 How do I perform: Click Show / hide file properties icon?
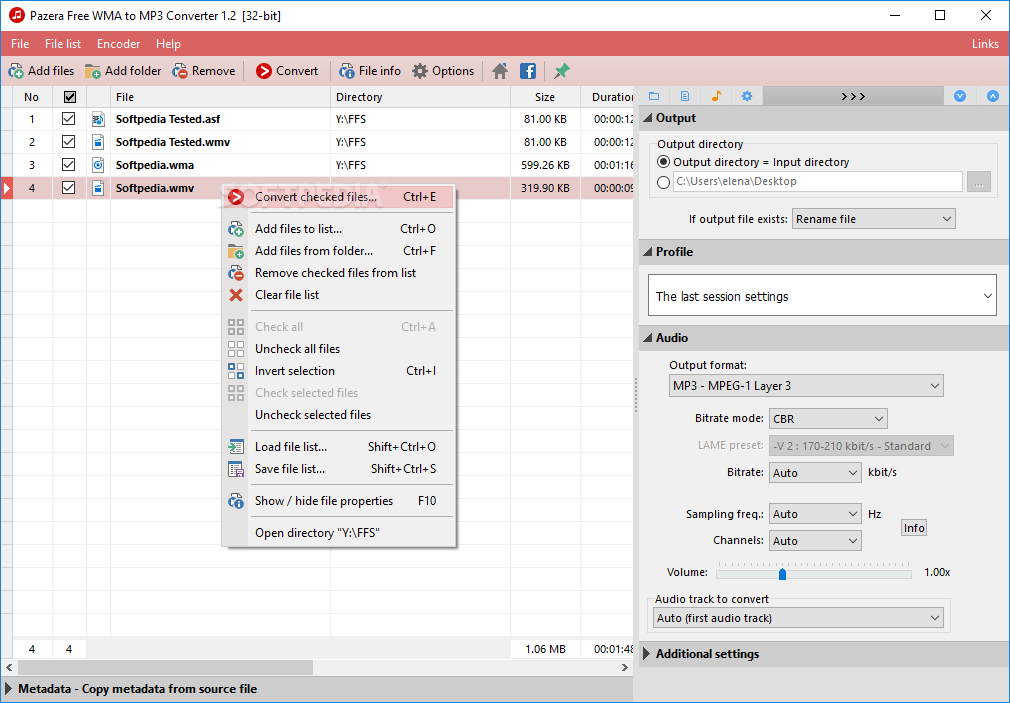[236, 501]
